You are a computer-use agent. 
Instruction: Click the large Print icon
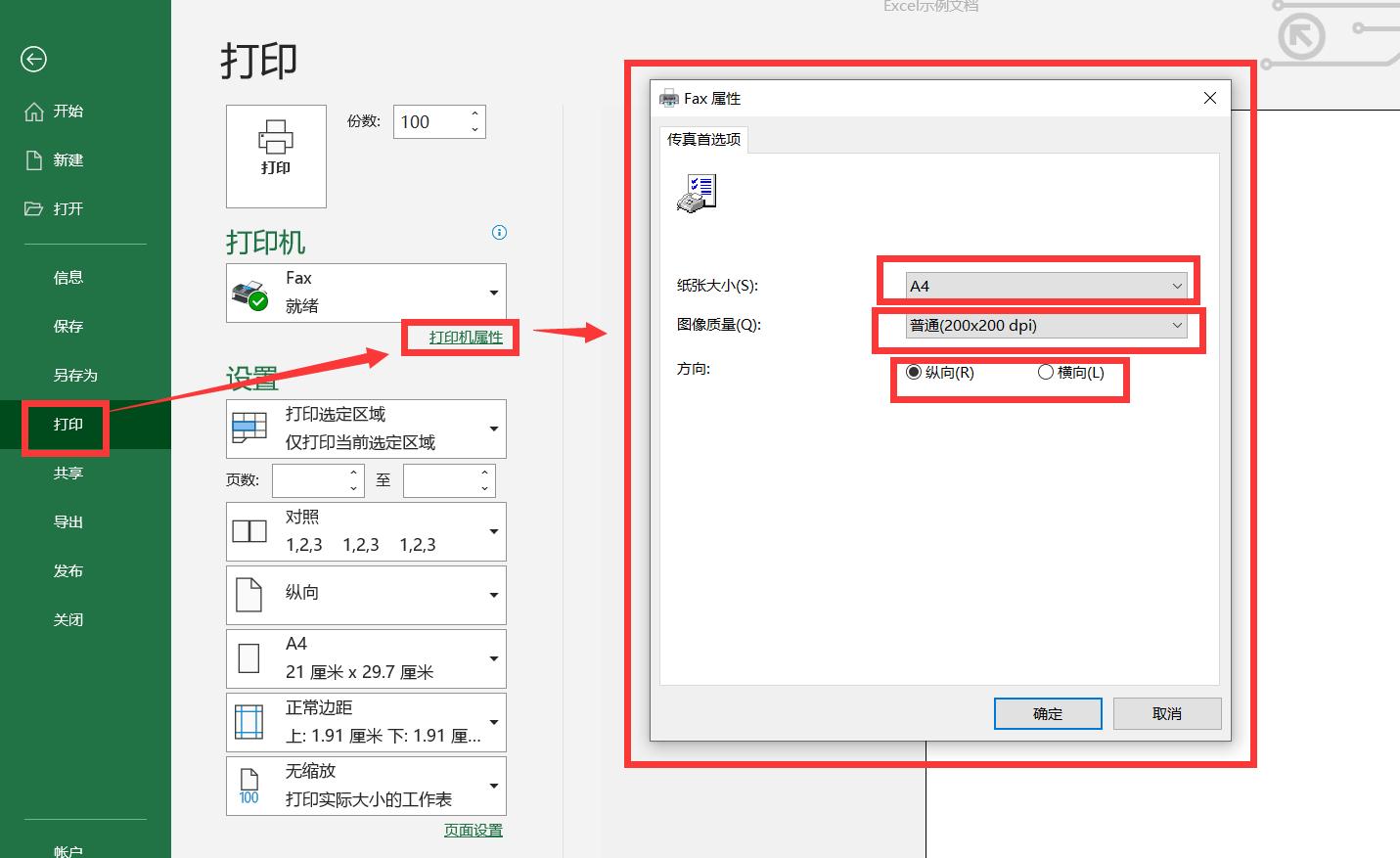[x=276, y=157]
